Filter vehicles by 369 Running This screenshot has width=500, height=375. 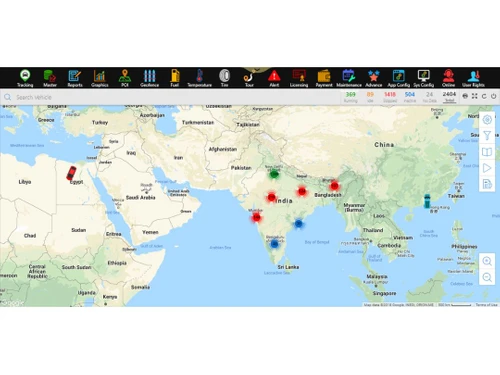pyautogui.click(x=350, y=97)
